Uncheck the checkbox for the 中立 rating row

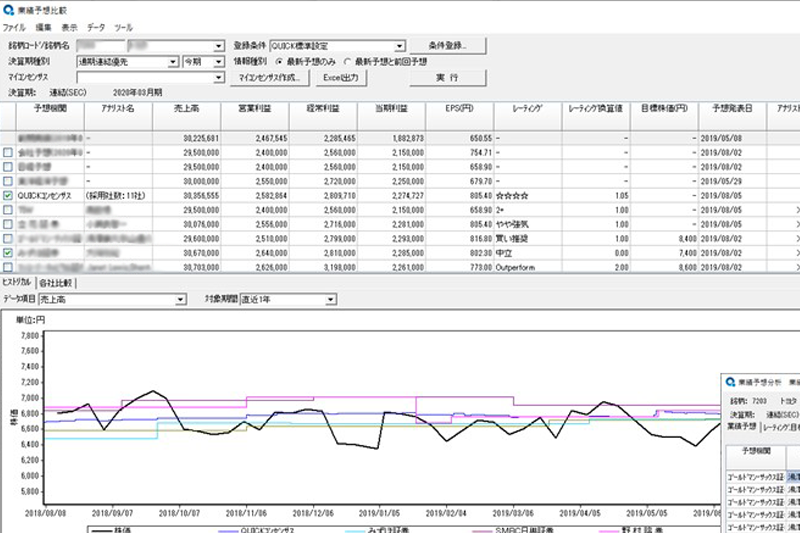[x=8, y=252]
